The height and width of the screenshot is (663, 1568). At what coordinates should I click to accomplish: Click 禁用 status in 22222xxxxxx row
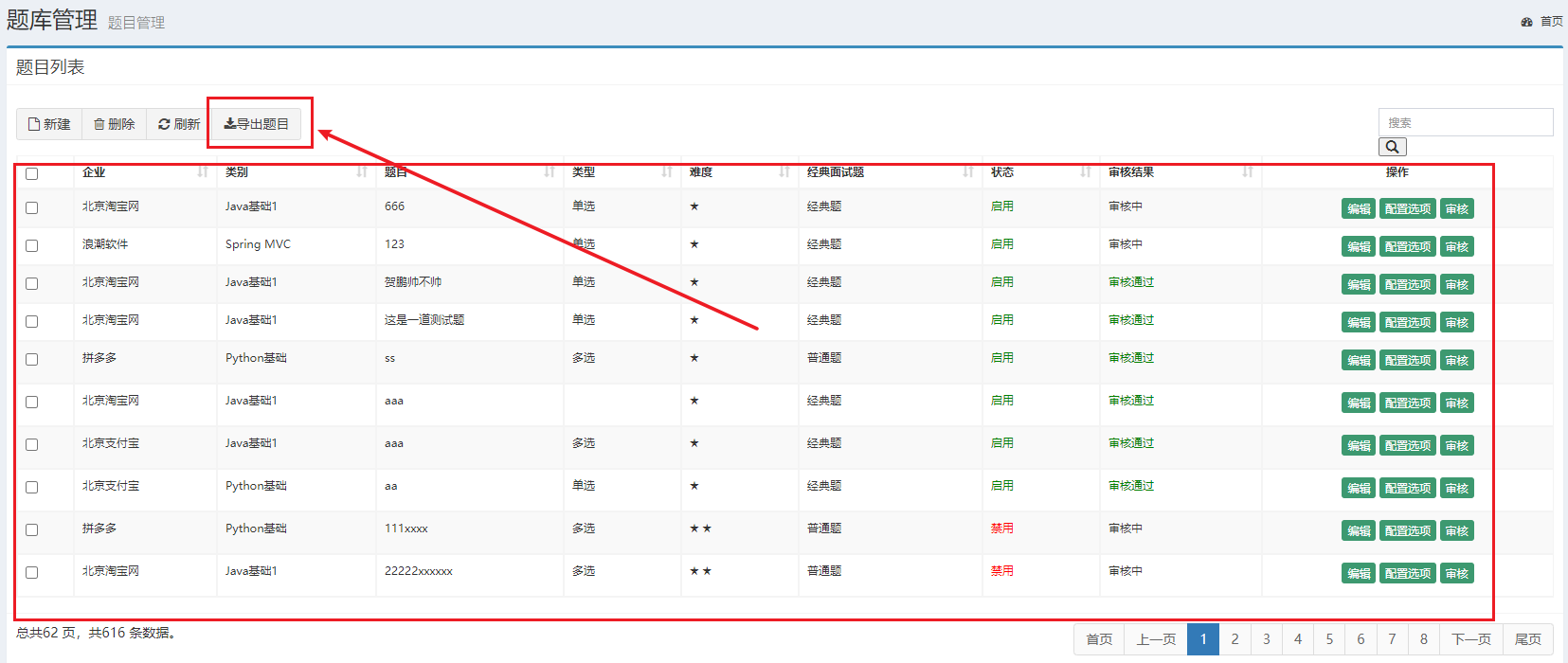pyautogui.click(x=1002, y=571)
